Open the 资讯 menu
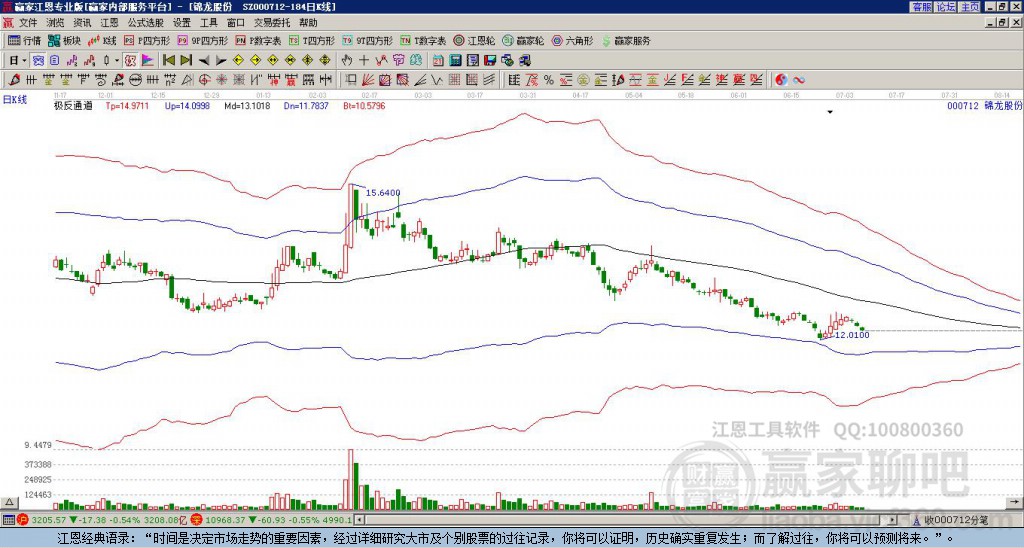This screenshot has width=1024, height=548. [x=82, y=23]
